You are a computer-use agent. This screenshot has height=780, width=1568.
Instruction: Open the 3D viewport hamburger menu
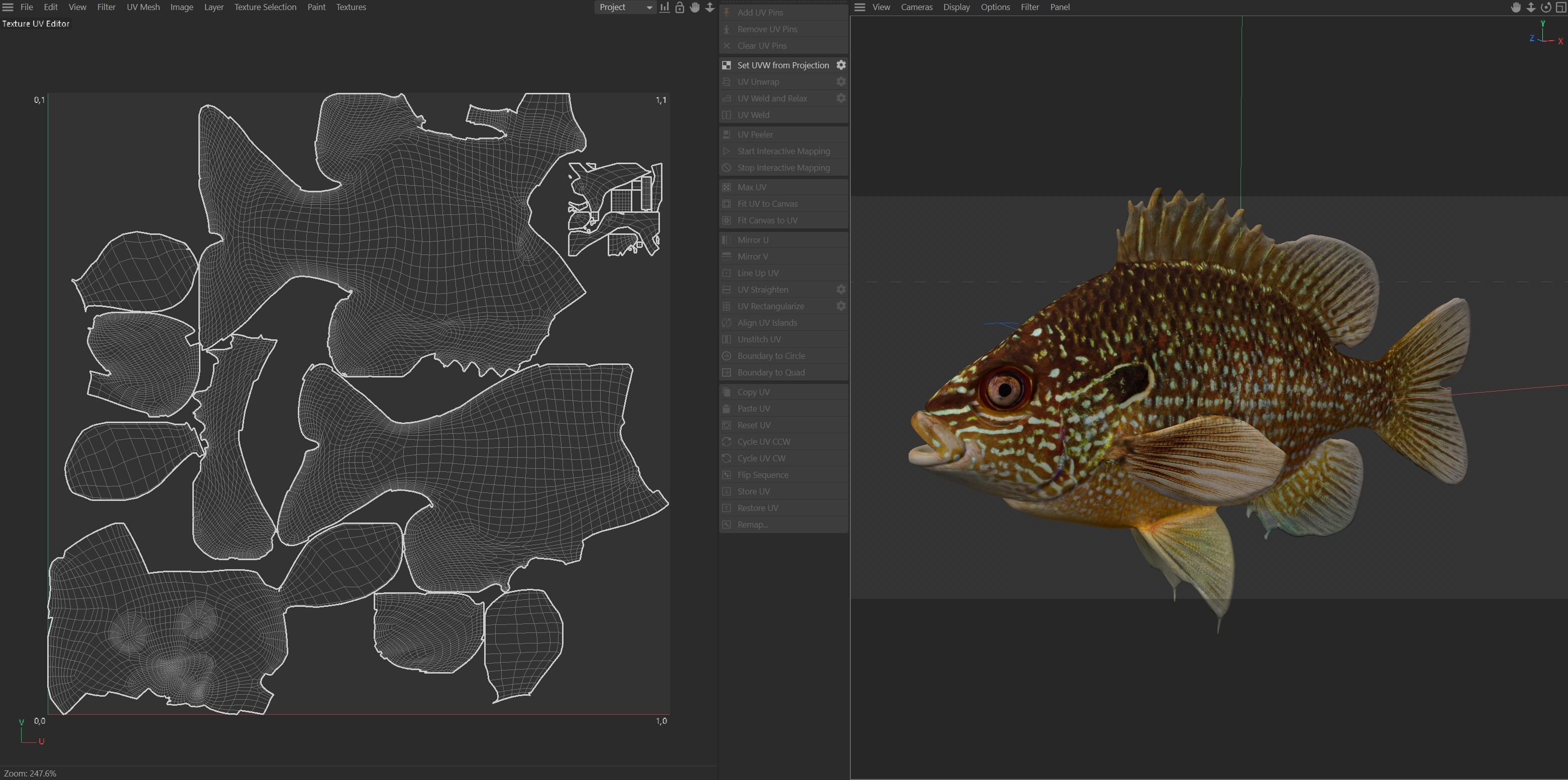pyautogui.click(x=859, y=8)
